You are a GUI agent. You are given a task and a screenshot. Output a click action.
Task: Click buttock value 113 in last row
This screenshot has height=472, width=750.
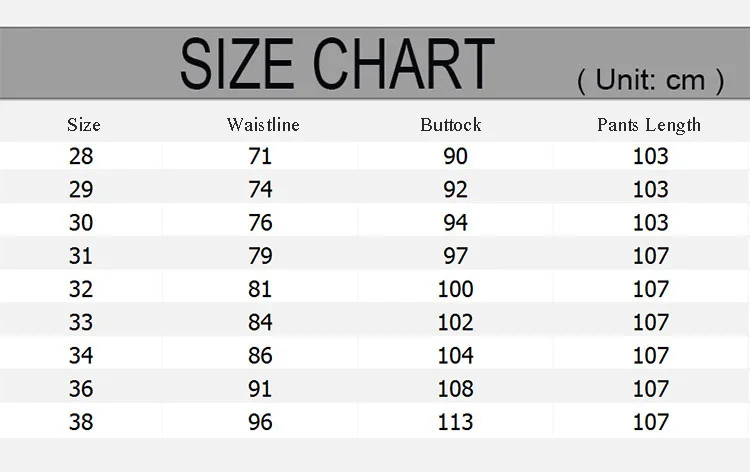coord(455,422)
